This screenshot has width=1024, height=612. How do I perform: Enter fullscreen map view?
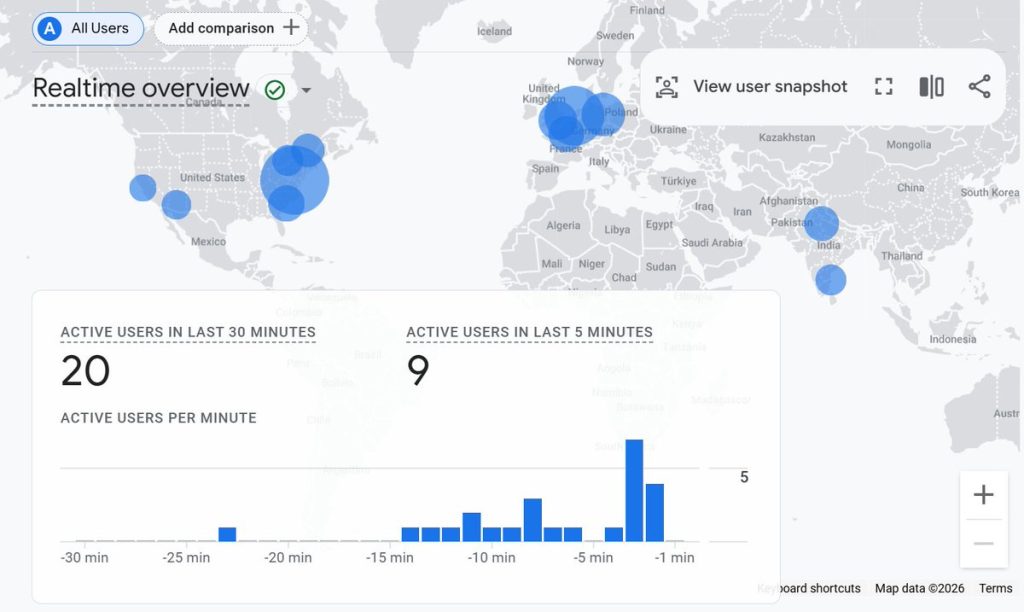tap(883, 87)
